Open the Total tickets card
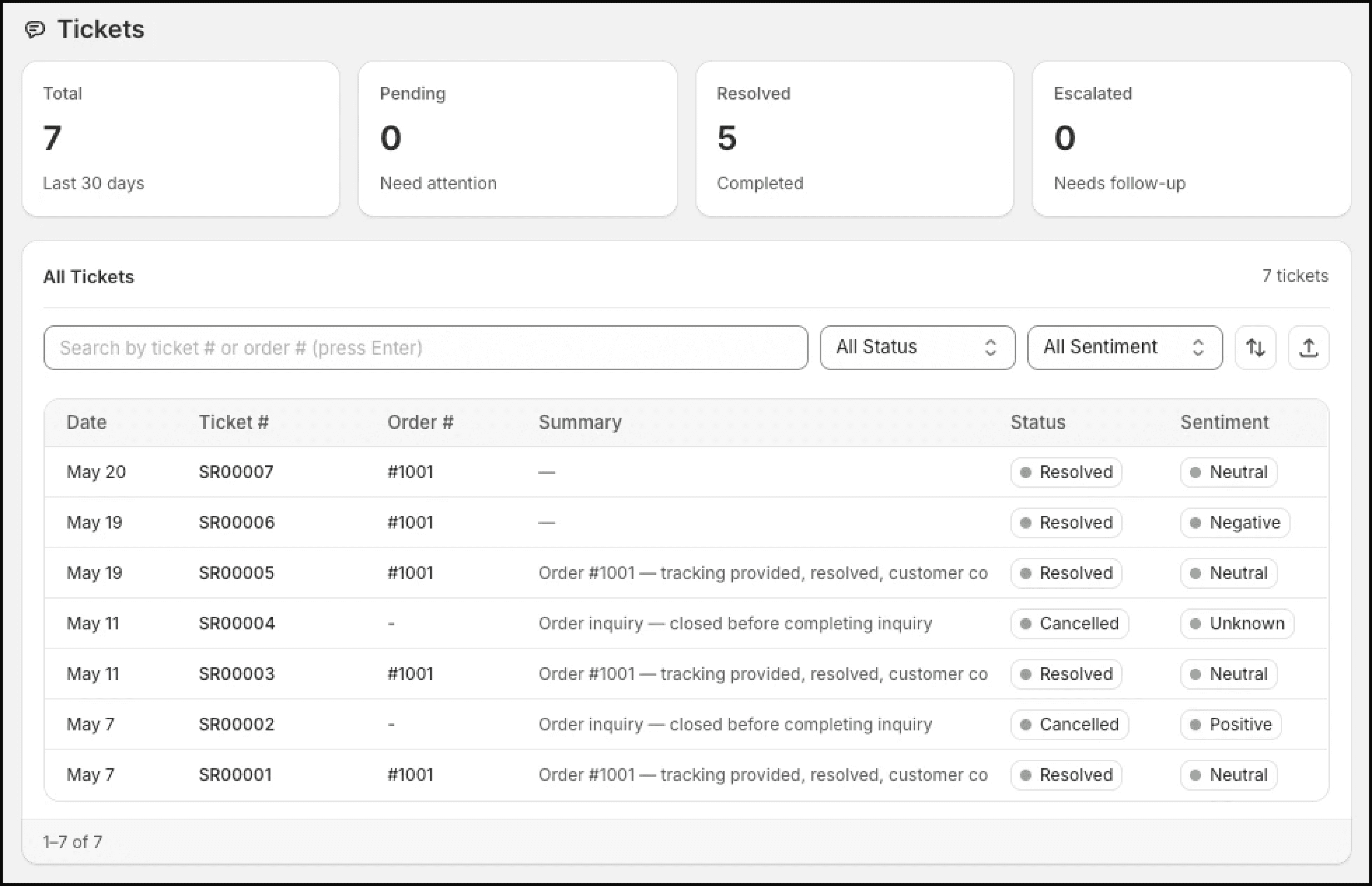 (180, 139)
